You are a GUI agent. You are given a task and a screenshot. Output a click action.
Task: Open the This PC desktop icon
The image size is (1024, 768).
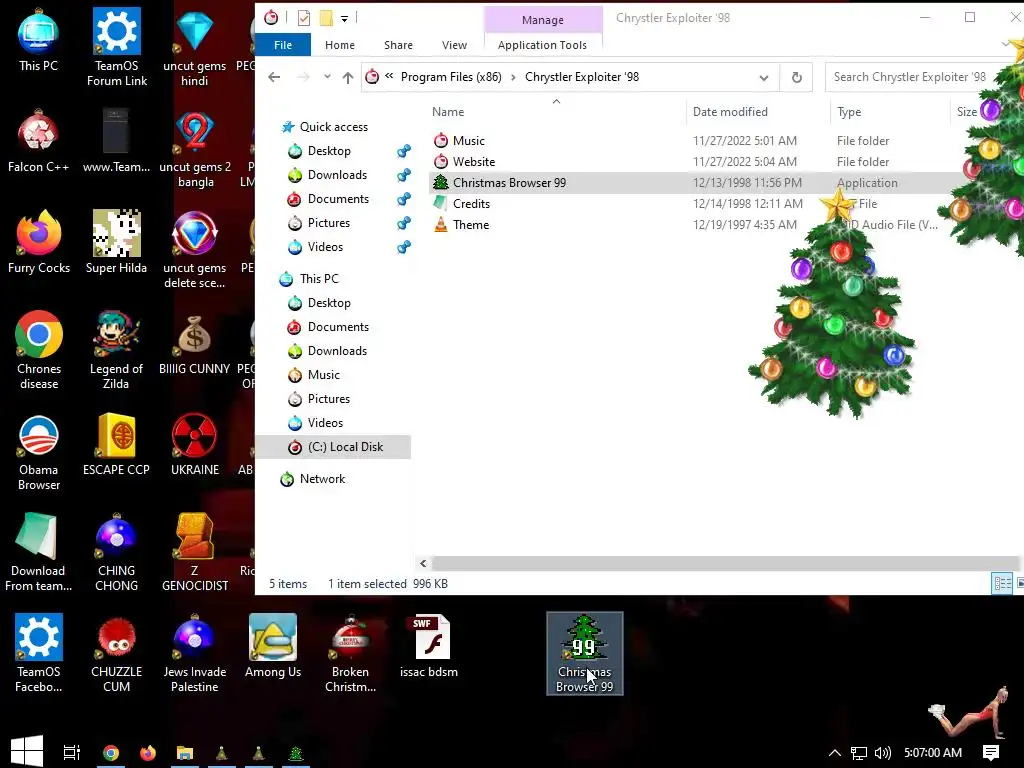click(39, 40)
